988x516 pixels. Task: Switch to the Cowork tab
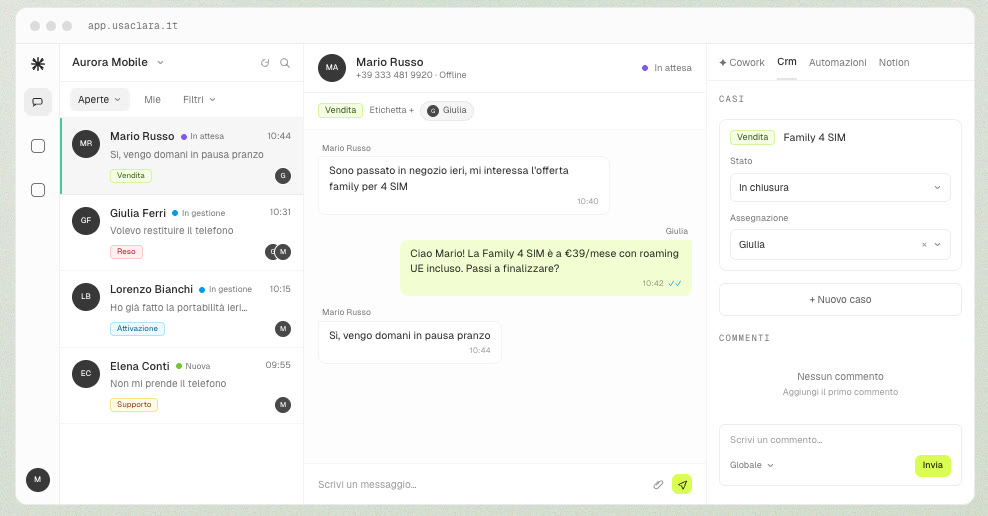coord(742,63)
